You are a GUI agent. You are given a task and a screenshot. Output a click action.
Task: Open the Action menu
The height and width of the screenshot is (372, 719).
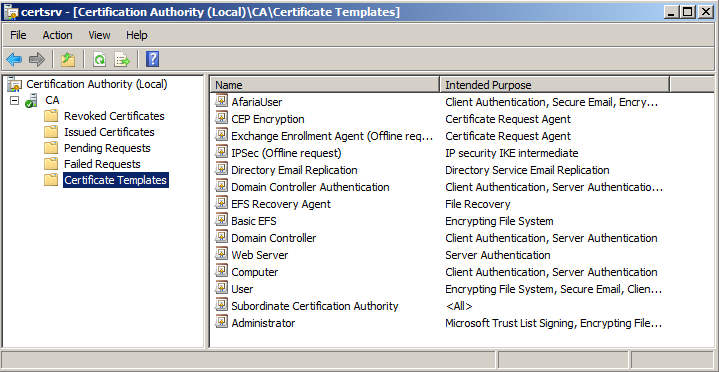click(x=57, y=35)
